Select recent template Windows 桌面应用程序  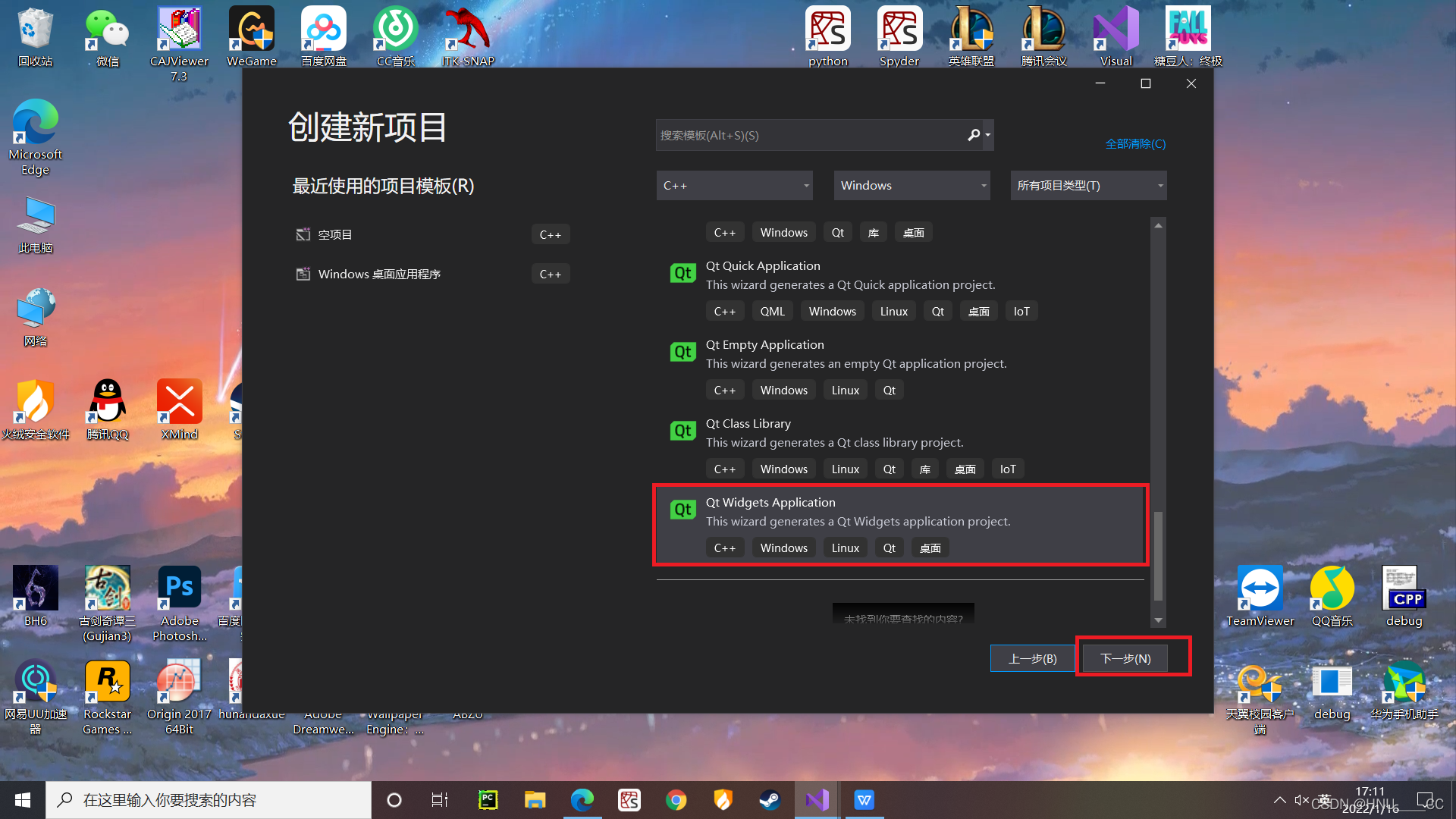tap(379, 274)
